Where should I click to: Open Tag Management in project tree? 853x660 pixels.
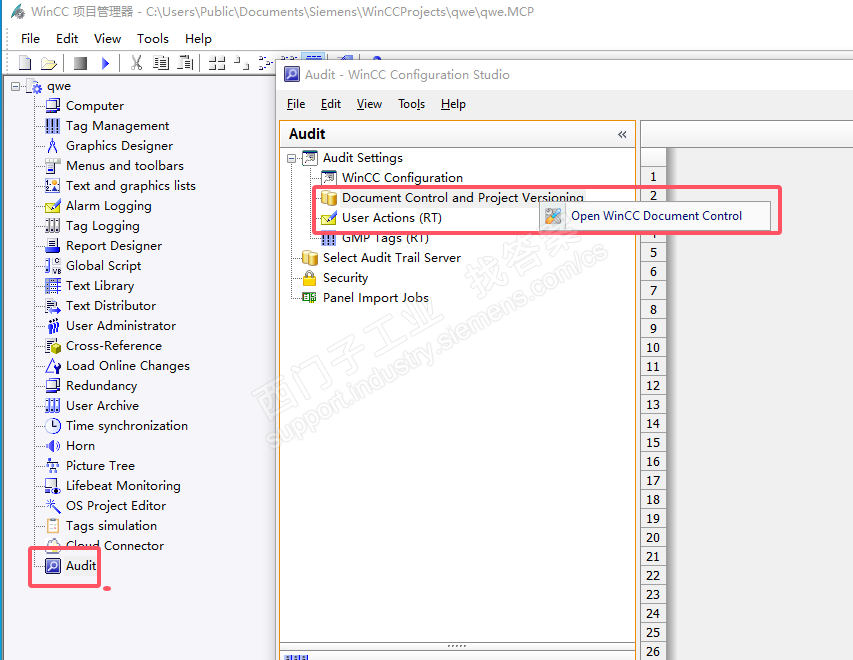pos(118,126)
